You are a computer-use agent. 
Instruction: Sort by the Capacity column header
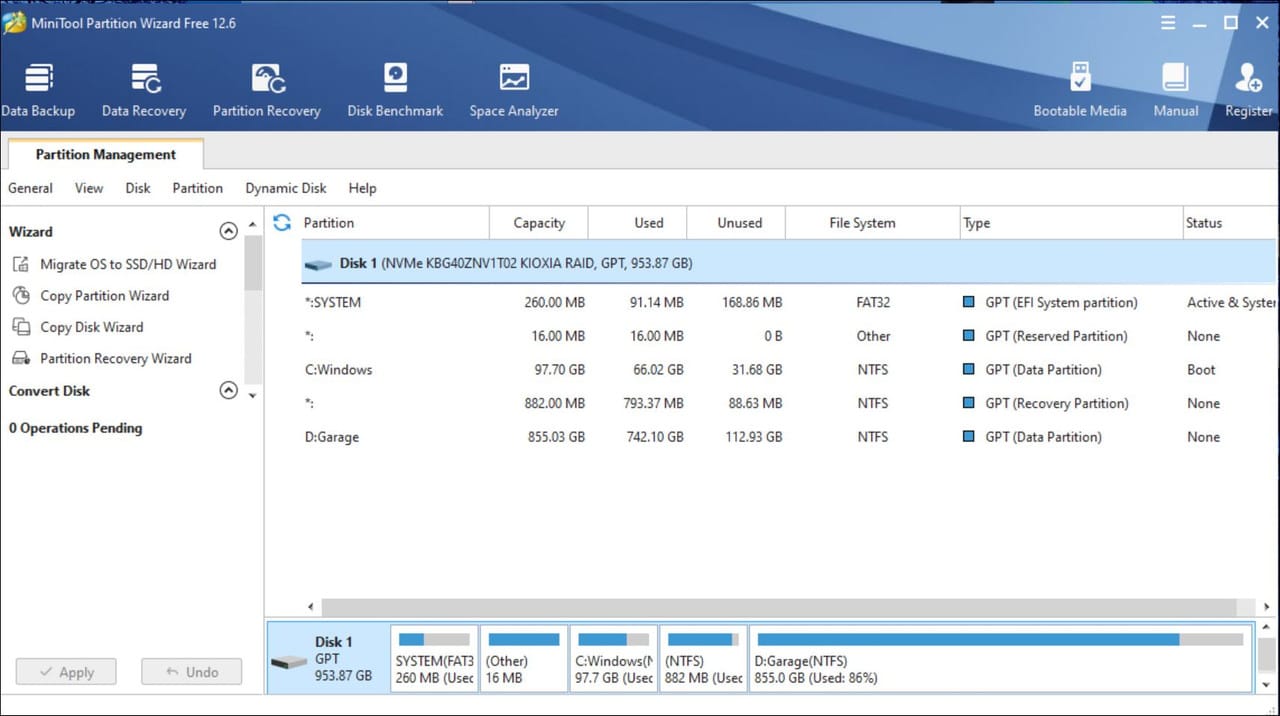[x=539, y=223]
